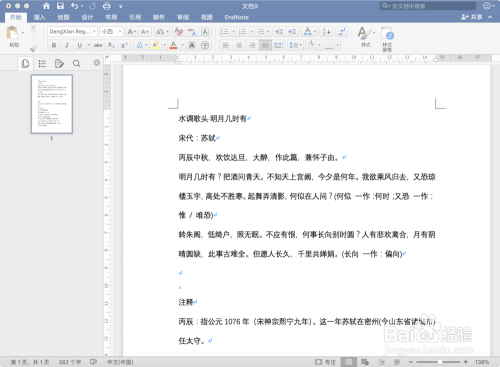Screen dimensions: 500x367
Task: Click the 共享 (Share) button
Action: [472, 17]
